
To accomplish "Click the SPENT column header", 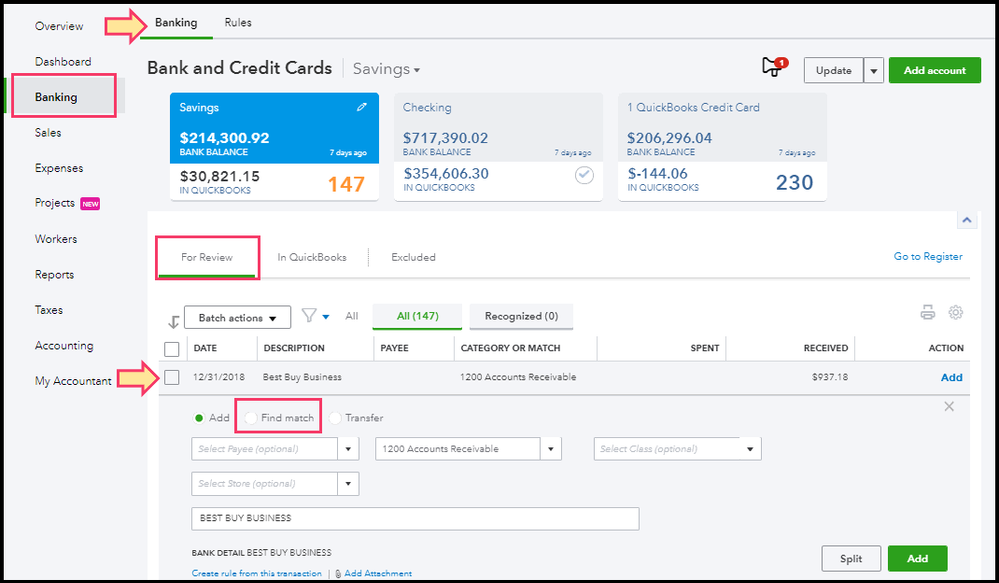I will pyautogui.click(x=705, y=348).
